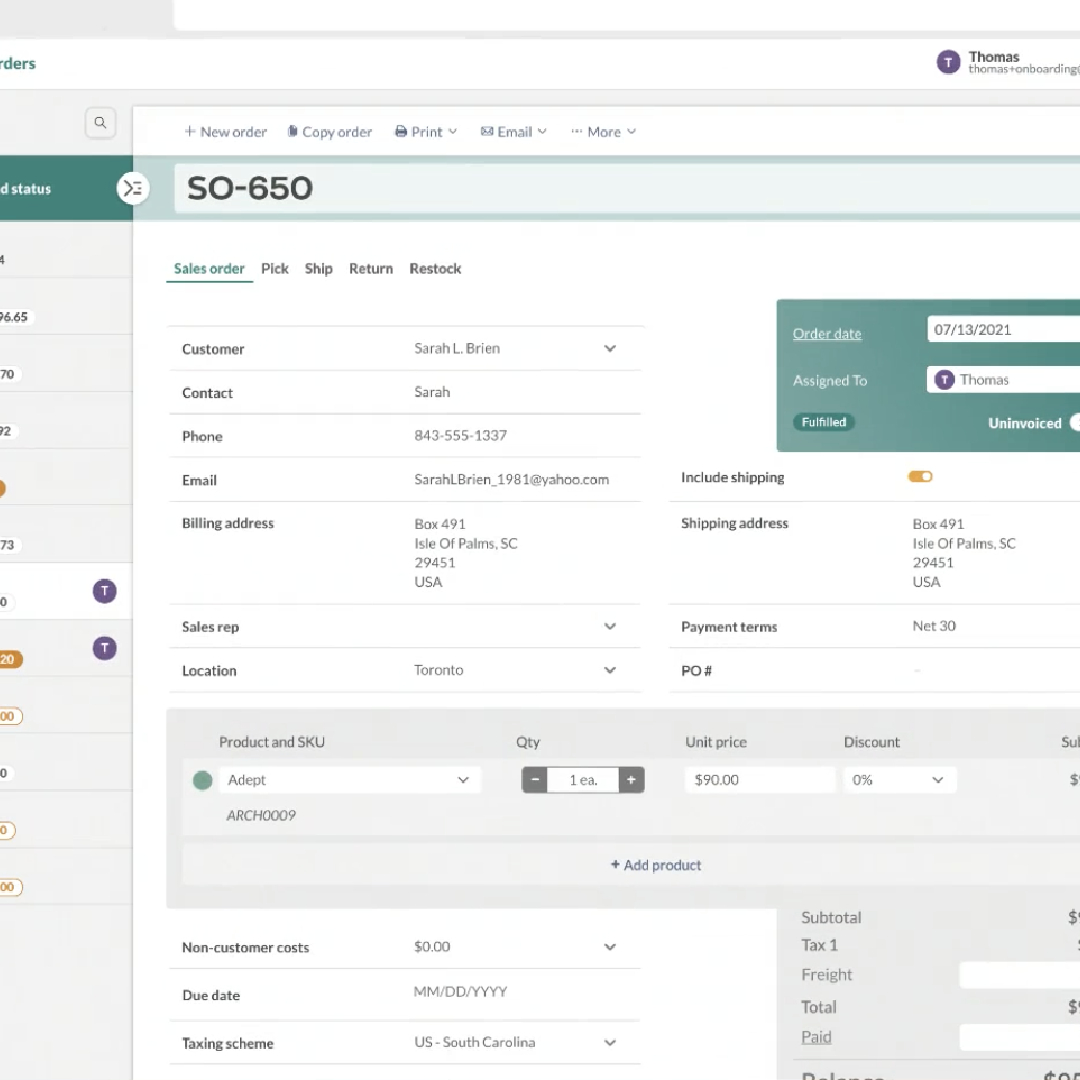Click the Fulfilled status badge
The width and height of the screenshot is (1080, 1080).
[x=823, y=422]
